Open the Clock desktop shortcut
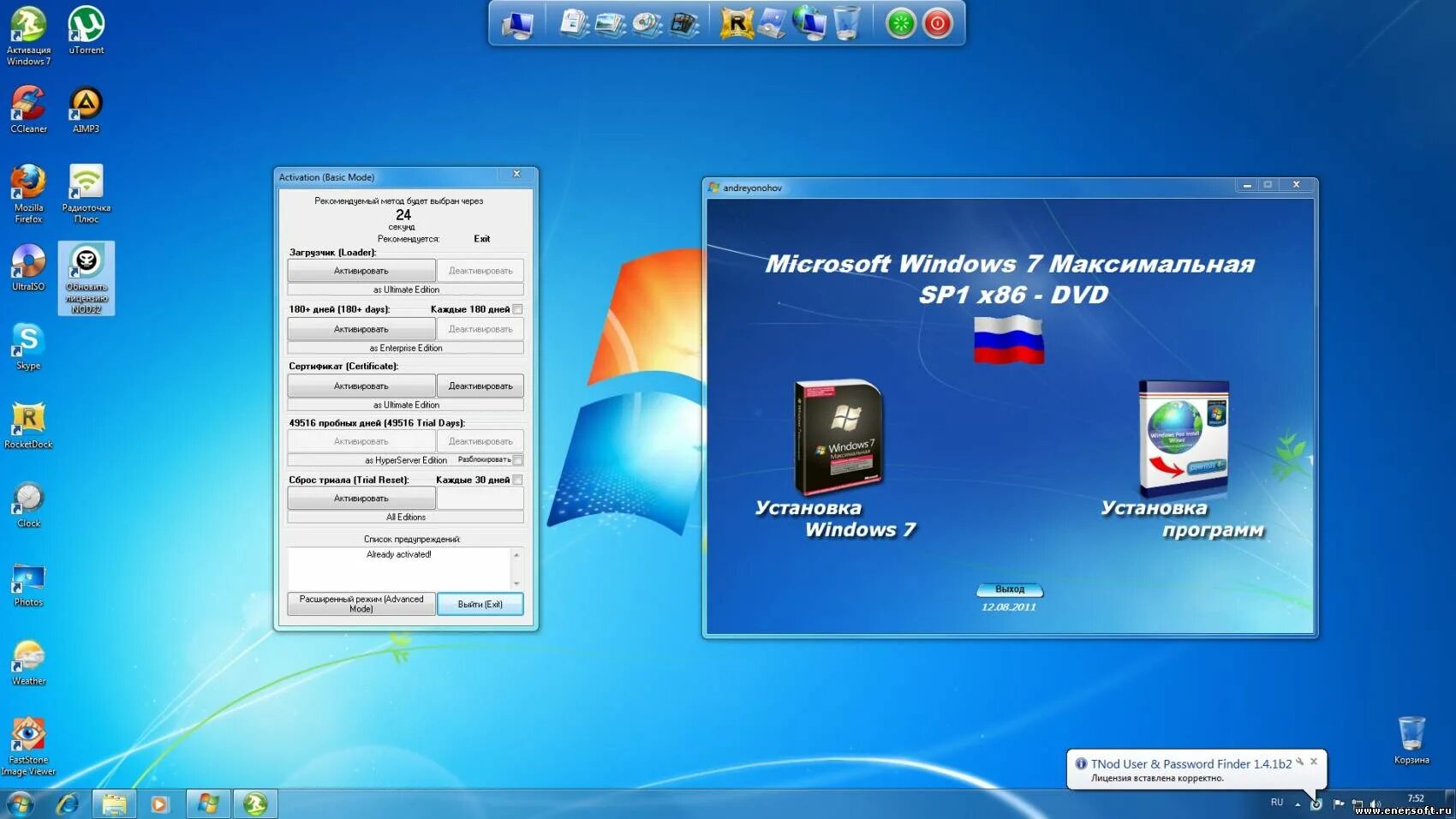 28,504
